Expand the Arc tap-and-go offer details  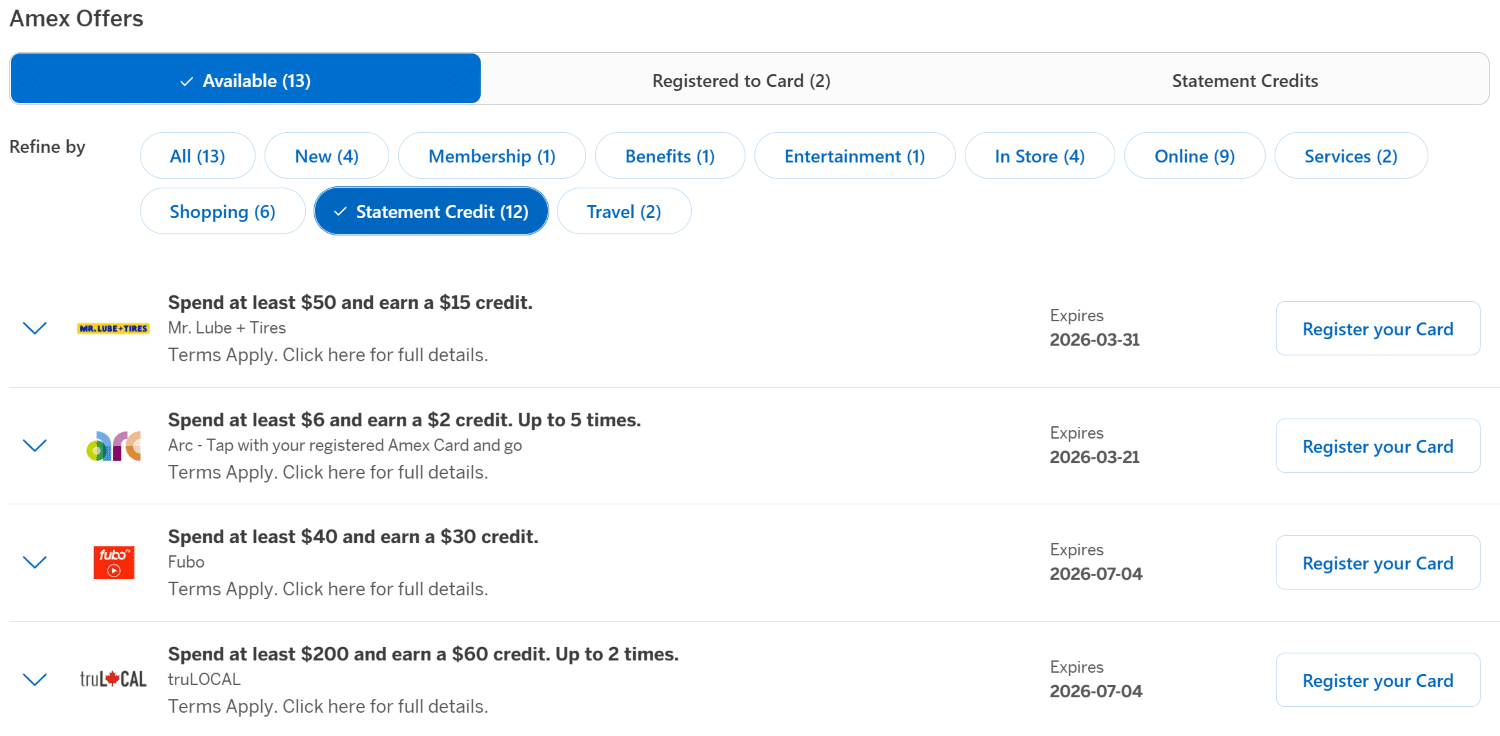click(x=35, y=445)
